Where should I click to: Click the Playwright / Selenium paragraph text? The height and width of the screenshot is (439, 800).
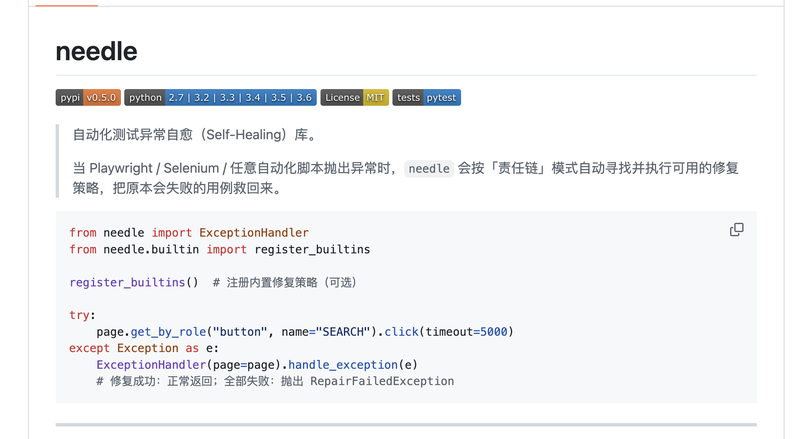pyautogui.click(x=406, y=178)
